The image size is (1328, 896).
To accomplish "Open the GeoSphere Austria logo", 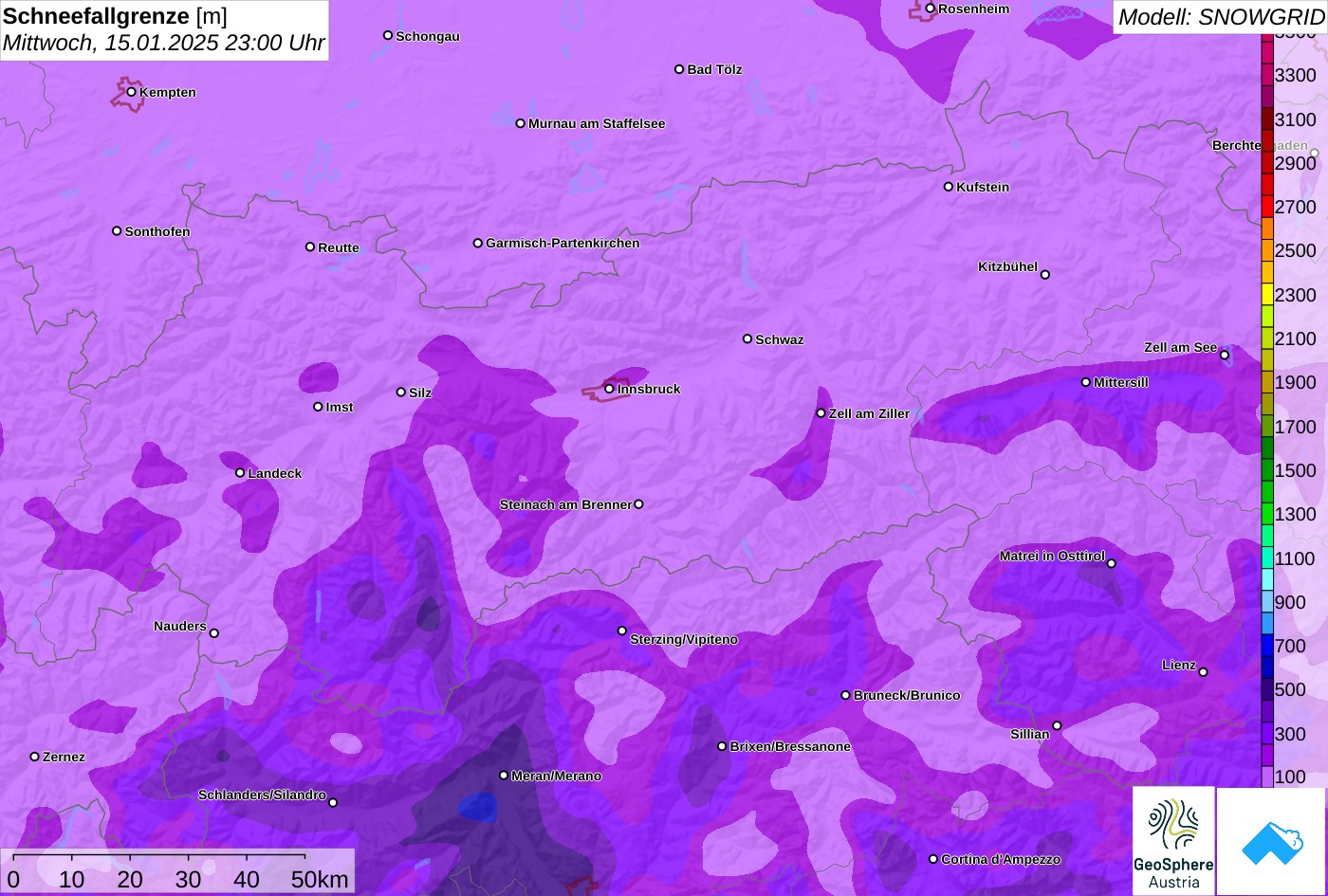I will pos(1173,841).
